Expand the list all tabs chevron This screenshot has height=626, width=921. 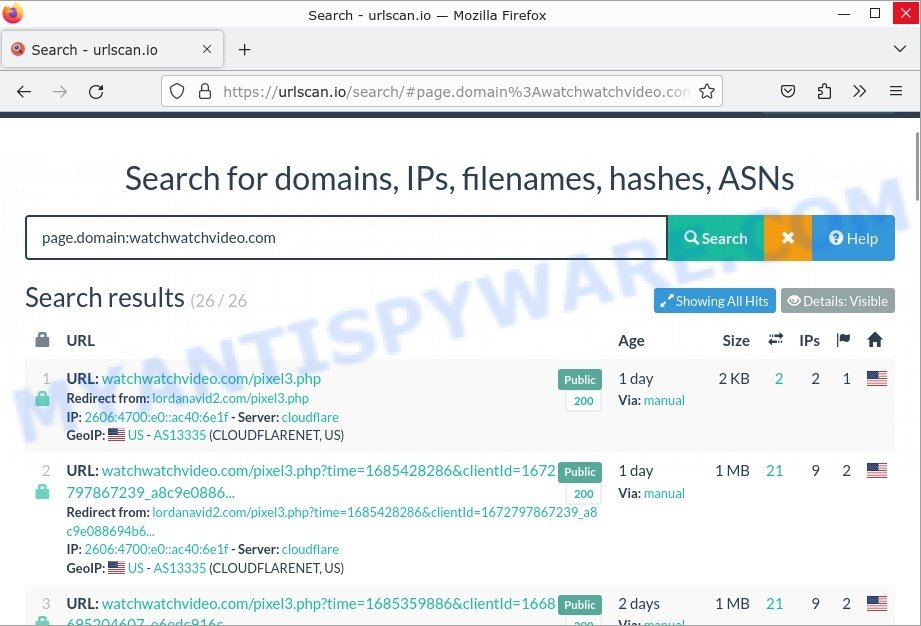click(899, 49)
